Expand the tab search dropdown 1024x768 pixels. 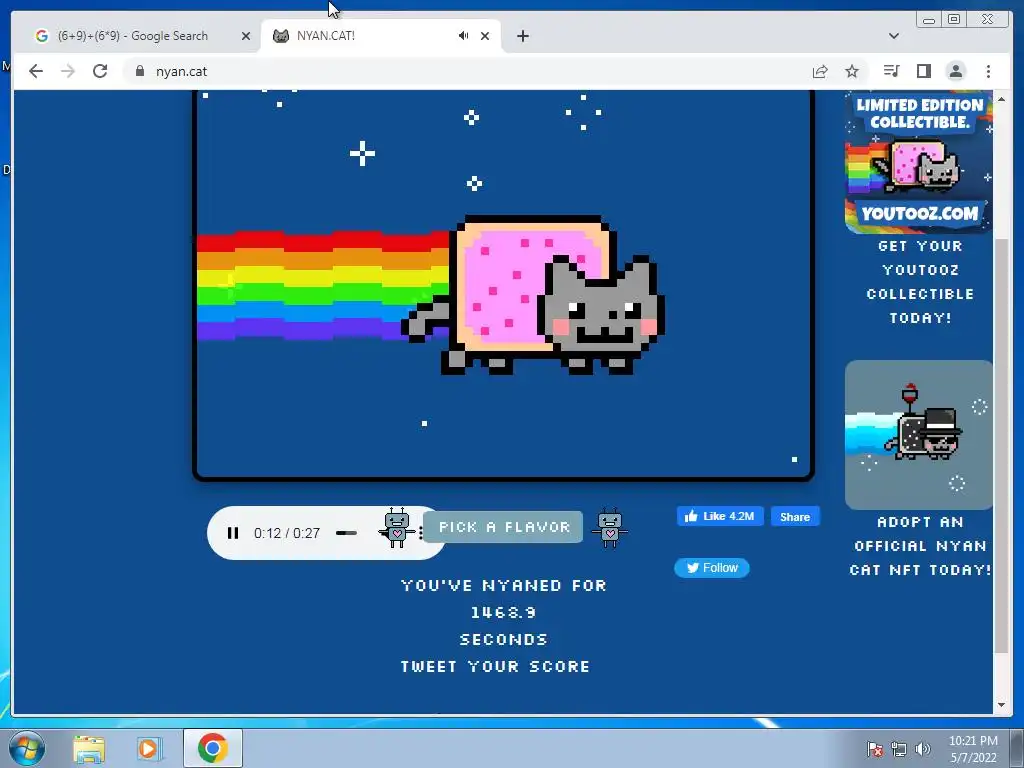[893, 36]
